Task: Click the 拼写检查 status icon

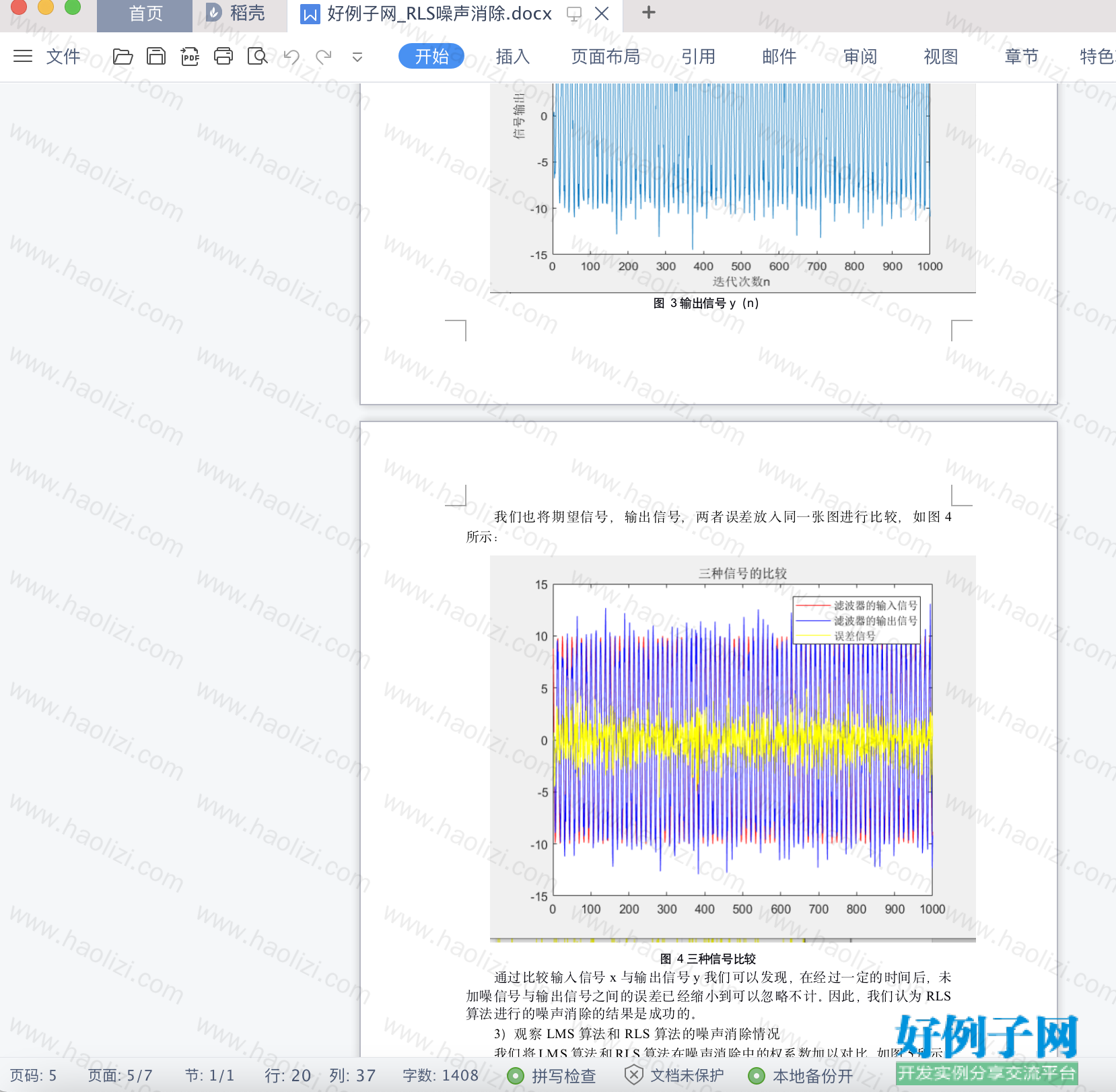Action: click(516, 1076)
